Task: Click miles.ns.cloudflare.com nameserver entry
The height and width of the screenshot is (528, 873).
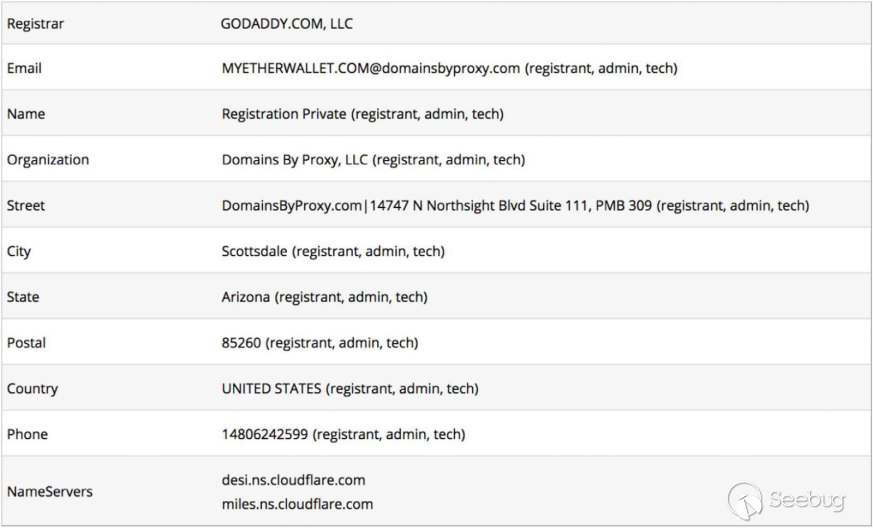Action: (x=297, y=504)
